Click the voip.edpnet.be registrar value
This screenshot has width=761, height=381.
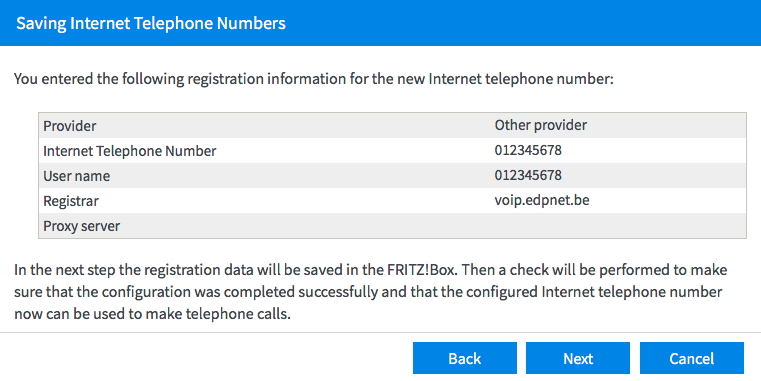(542, 200)
